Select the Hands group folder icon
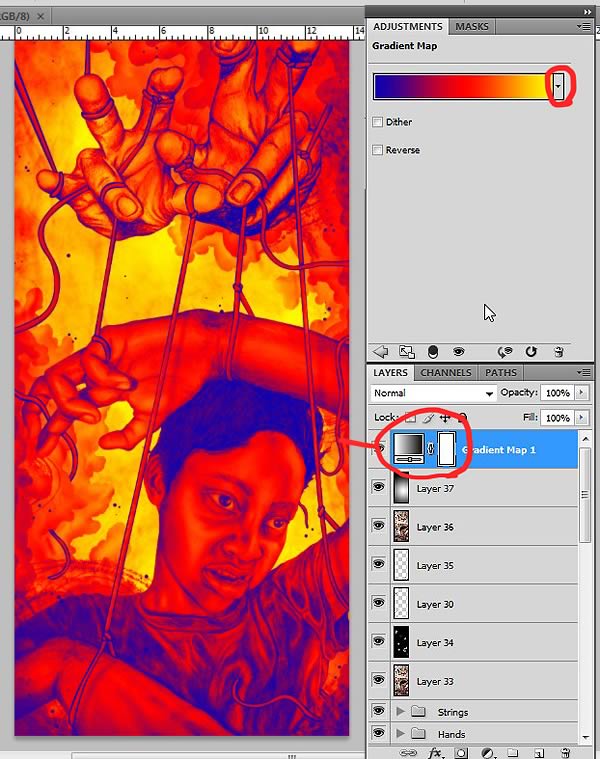 pyautogui.click(x=418, y=734)
